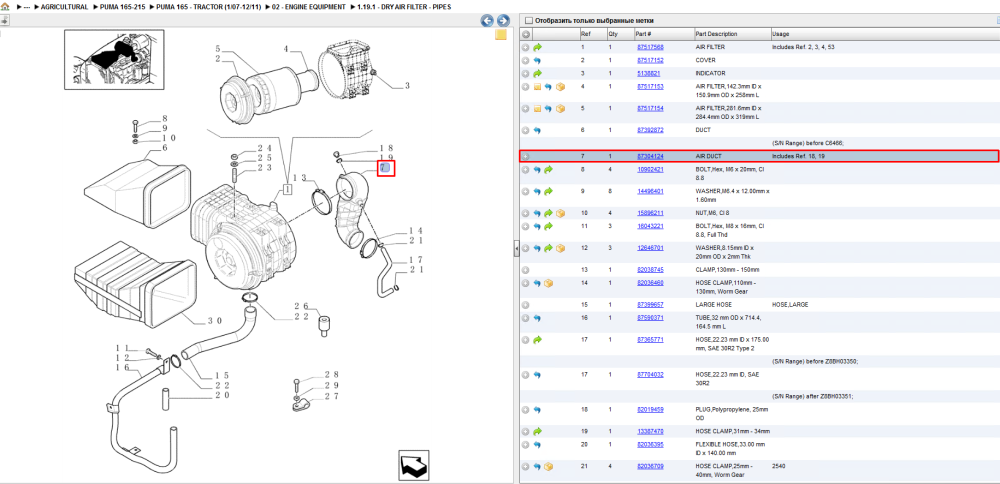Select all parts via header plus icon
Image resolution: width=1000 pixels, height=484 pixels.
point(526,34)
